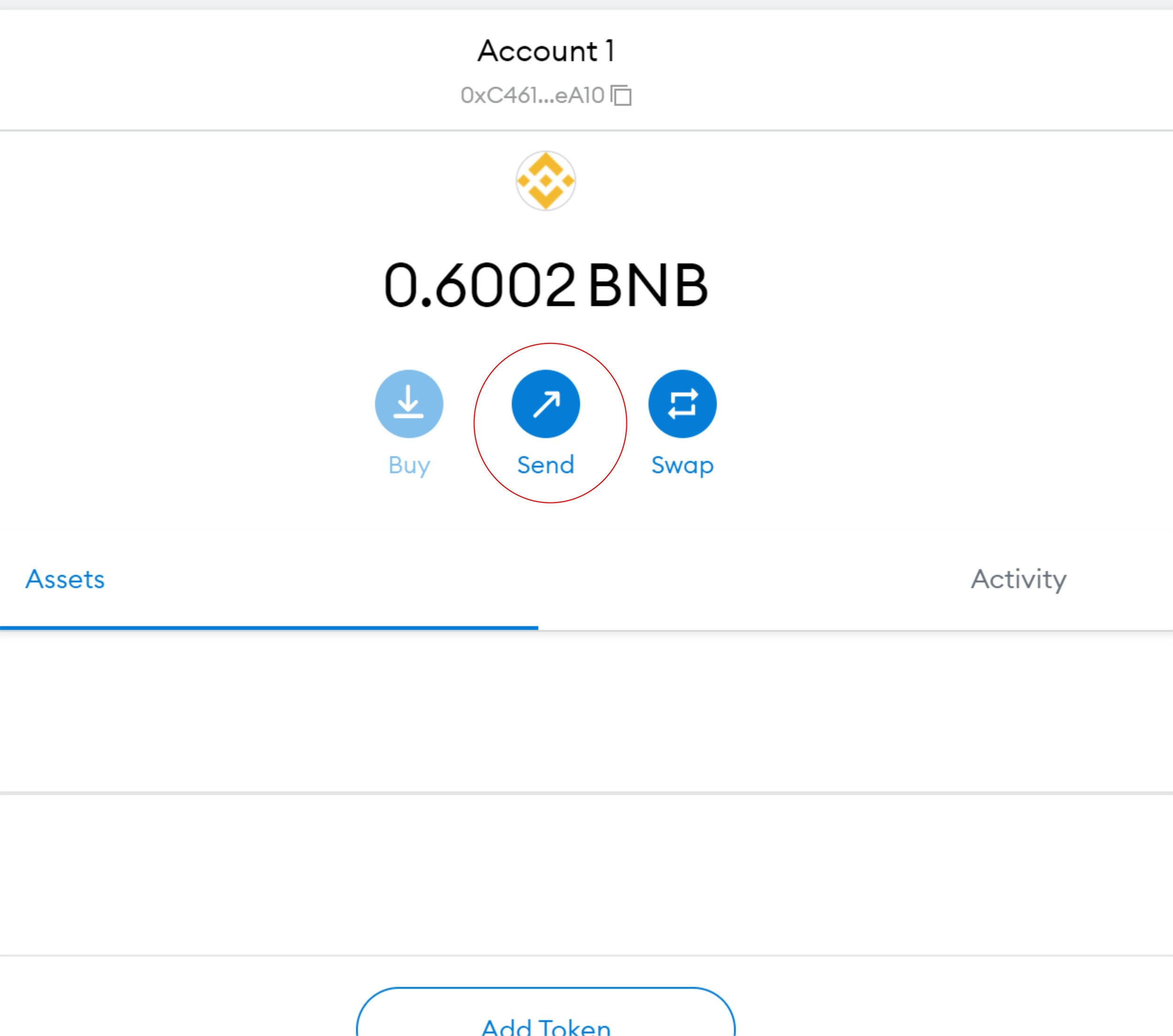Click the BNB coin logo
This screenshot has width=1173, height=1036.
click(545, 181)
